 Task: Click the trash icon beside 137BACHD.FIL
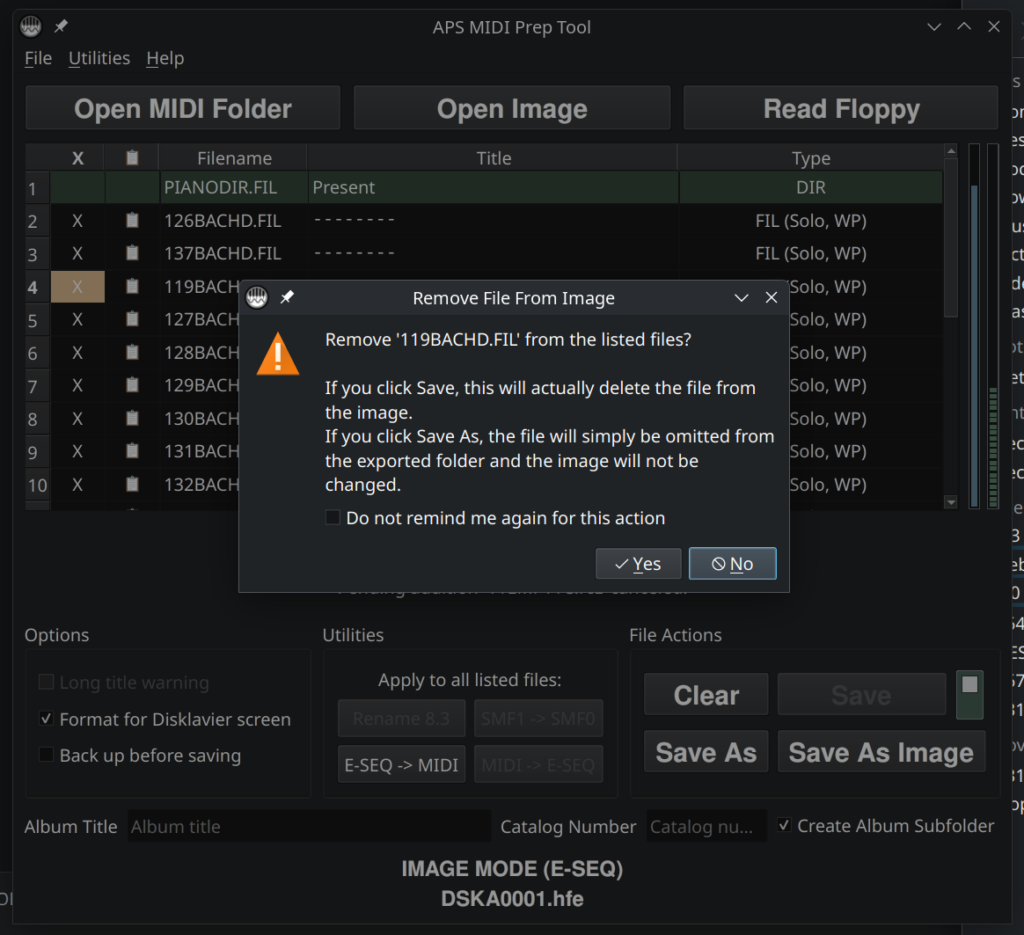(x=131, y=253)
